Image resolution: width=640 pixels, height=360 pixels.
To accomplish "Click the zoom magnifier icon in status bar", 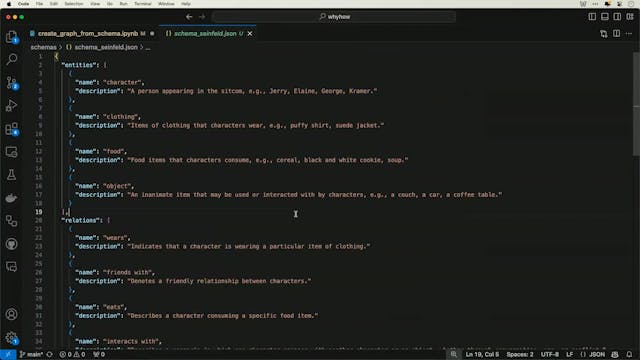I will (453, 354).
